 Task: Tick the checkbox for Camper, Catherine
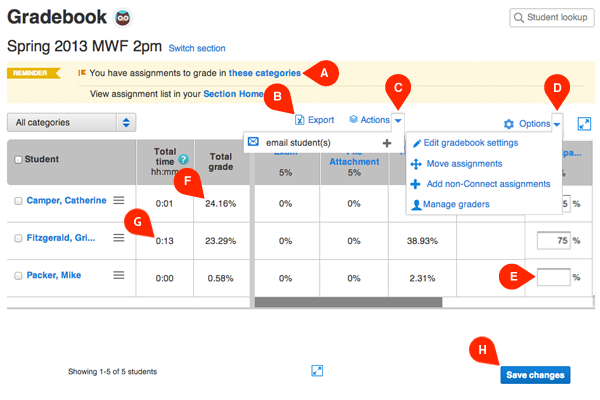(18, 201)
